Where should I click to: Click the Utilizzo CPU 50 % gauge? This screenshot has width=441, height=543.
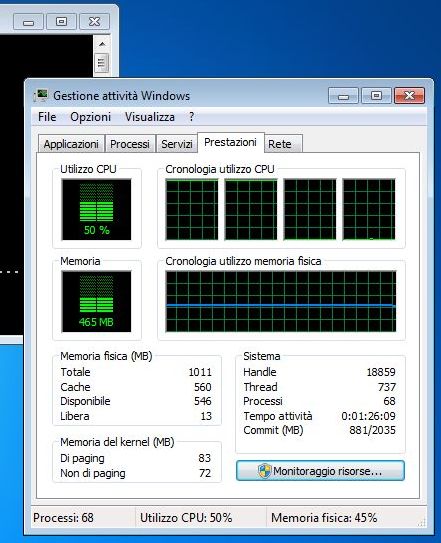point(97,209)
